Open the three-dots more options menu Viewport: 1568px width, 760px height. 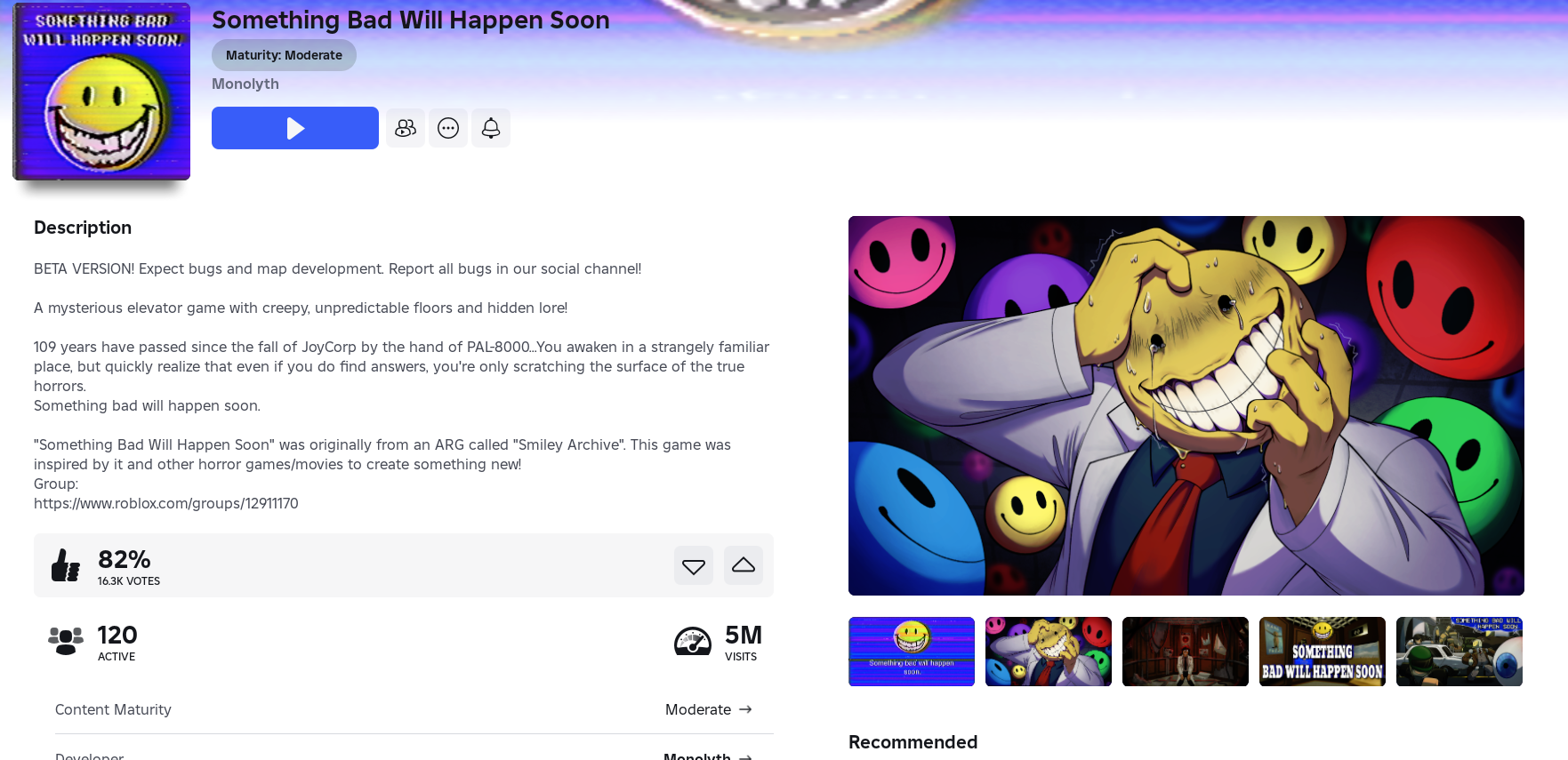coord(448,128)
